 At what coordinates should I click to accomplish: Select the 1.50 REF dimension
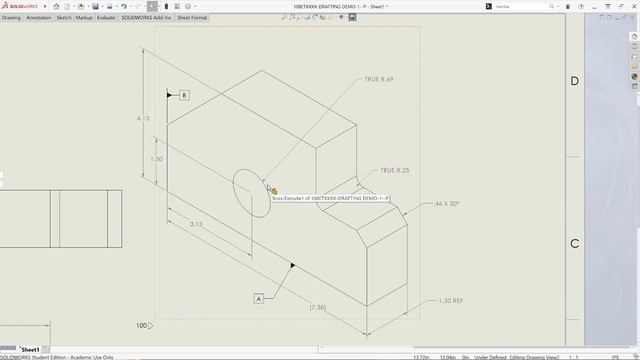[451, 301]
